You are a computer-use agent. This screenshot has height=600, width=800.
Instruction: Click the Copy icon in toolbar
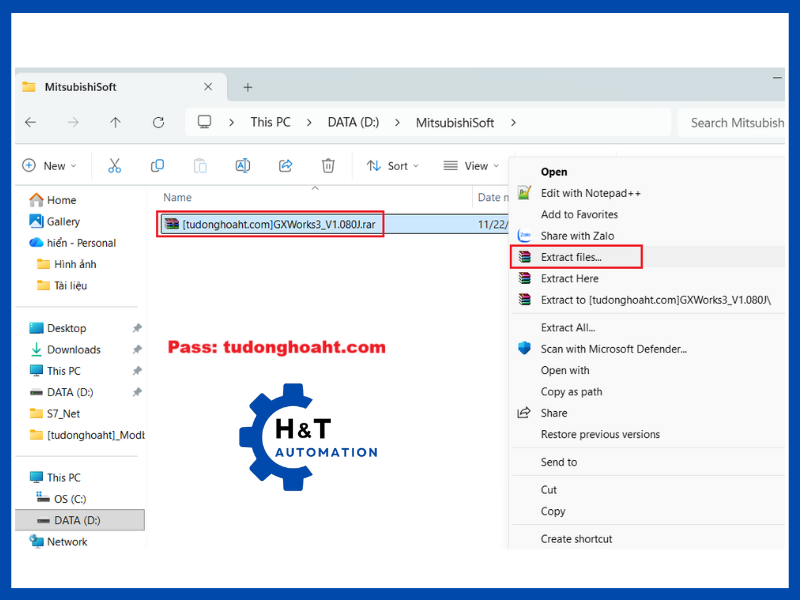tap(157, 166)
